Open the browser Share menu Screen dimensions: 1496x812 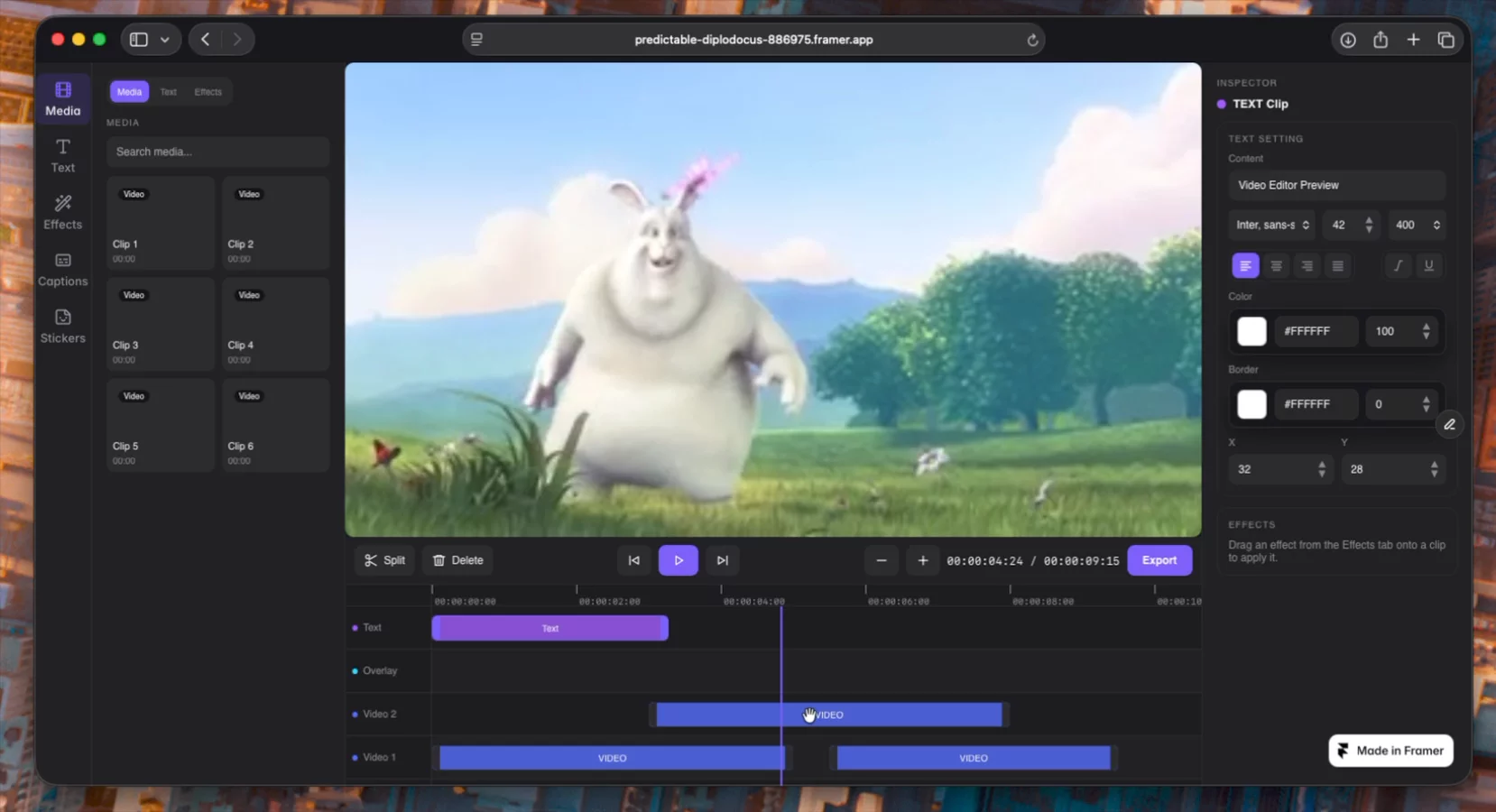pos(1381,40)
